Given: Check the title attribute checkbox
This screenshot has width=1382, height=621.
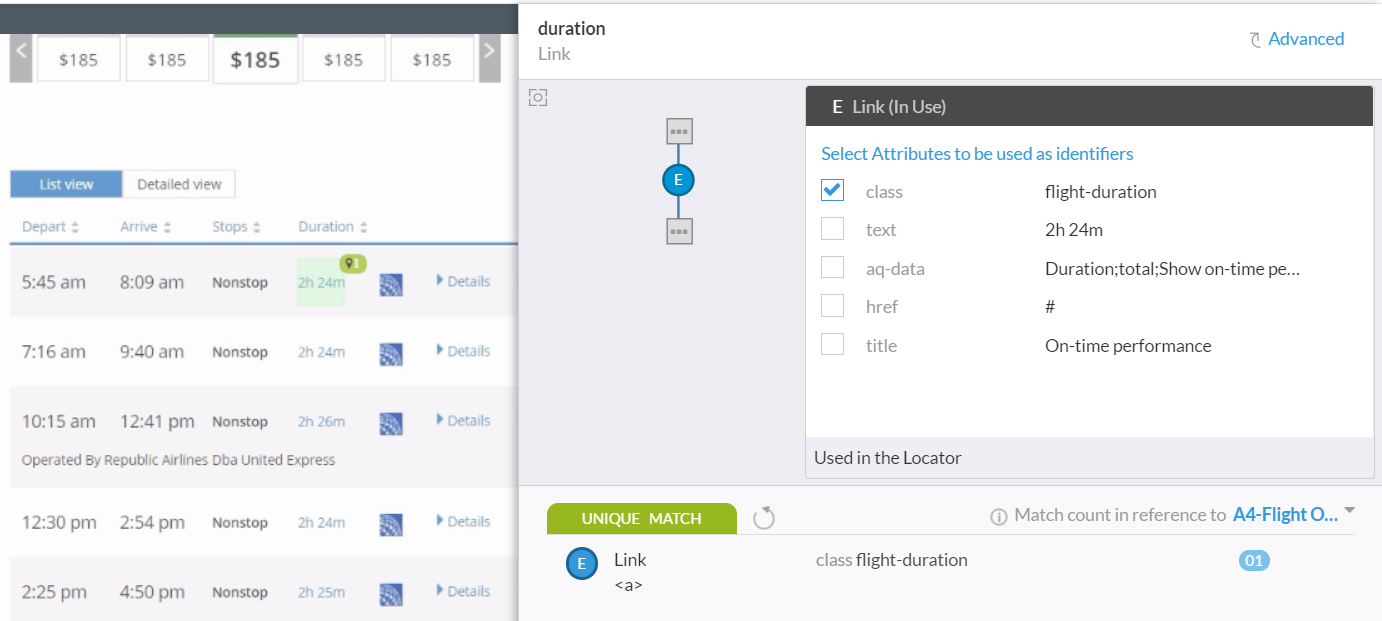Looking at the screenshot, I should click(x=832, y=344).
